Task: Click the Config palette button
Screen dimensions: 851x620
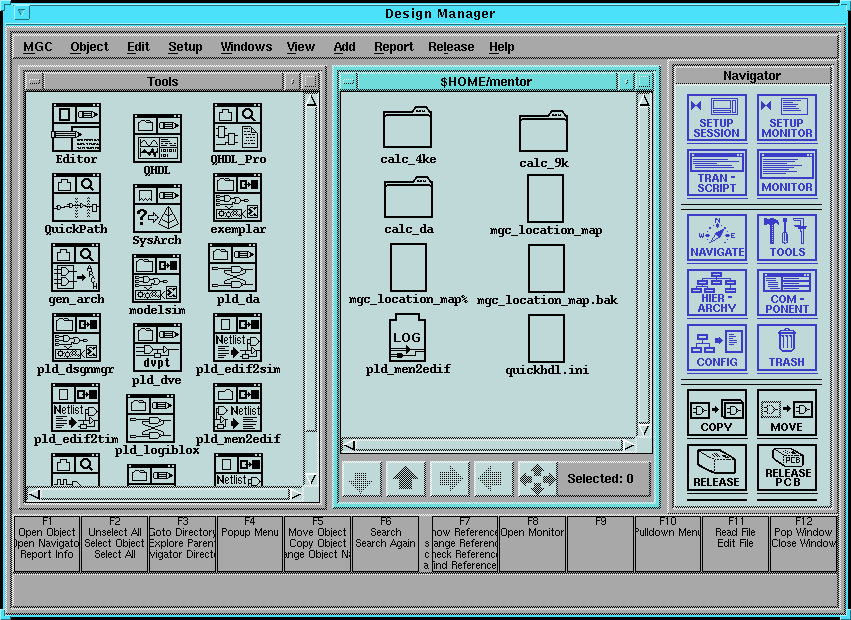Action: point(716,348)
